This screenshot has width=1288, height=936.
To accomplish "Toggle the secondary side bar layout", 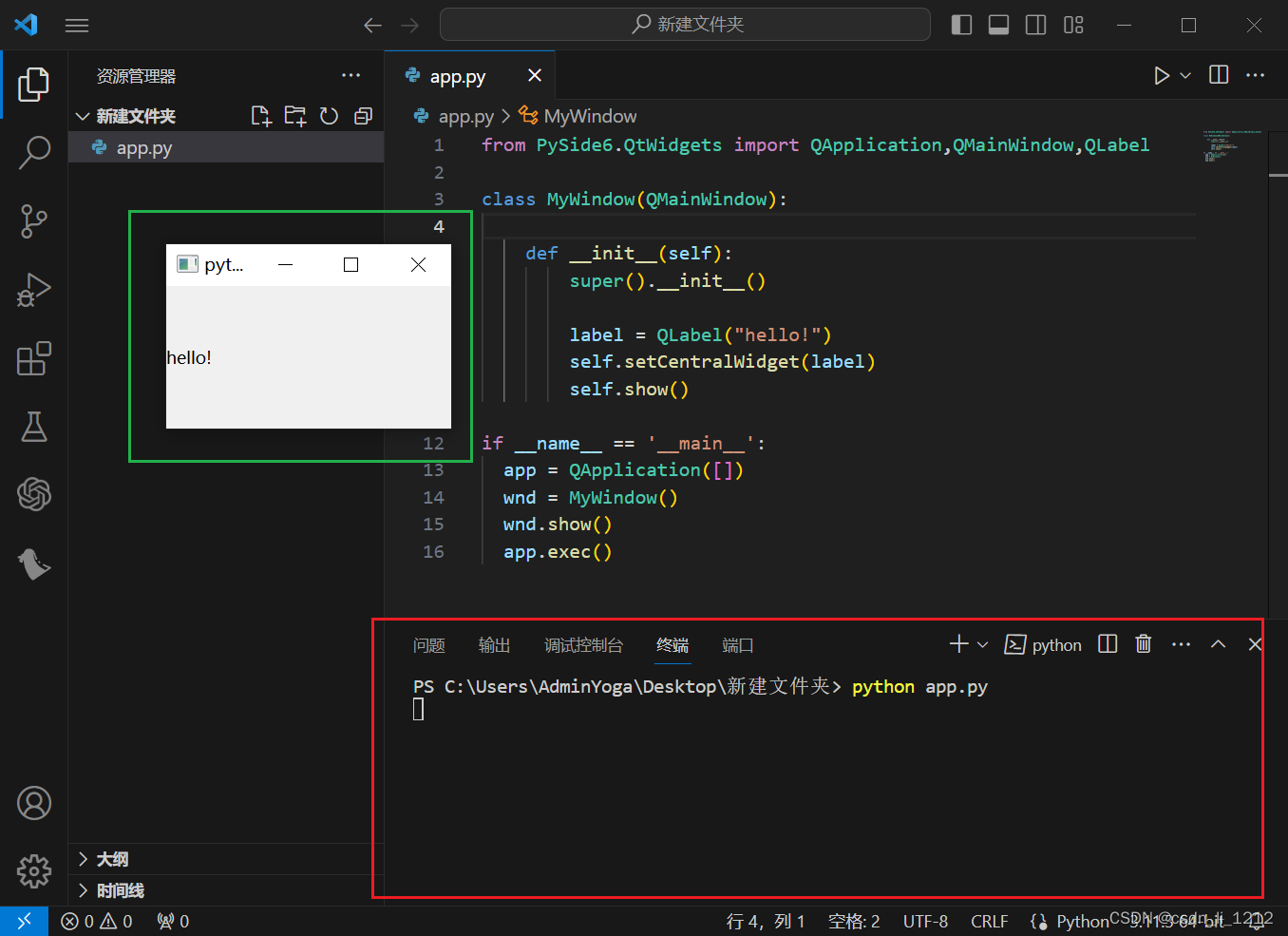I will [x=1036, y=25].
